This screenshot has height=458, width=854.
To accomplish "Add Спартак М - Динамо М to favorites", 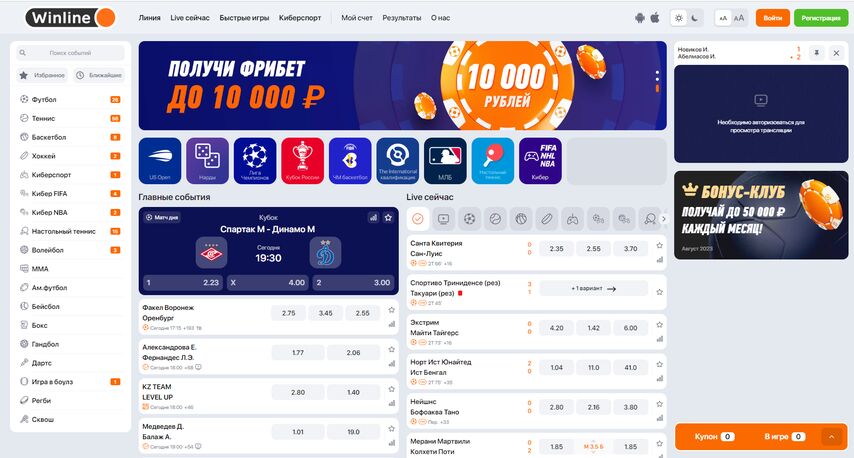I will click(x=388, y=217).
